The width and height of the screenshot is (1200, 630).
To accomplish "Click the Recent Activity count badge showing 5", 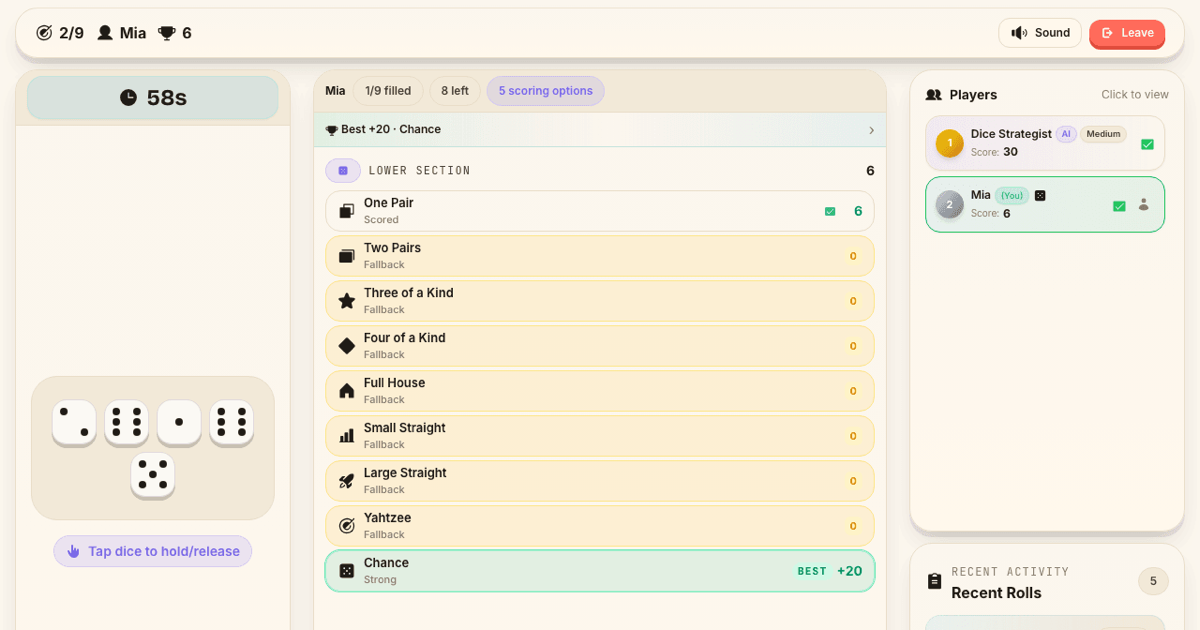I will click(1153, 581).
